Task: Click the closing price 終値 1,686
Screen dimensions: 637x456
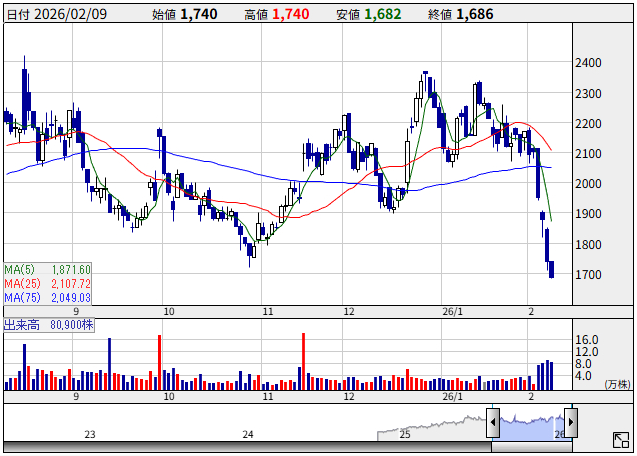Action: pos(461,14)
